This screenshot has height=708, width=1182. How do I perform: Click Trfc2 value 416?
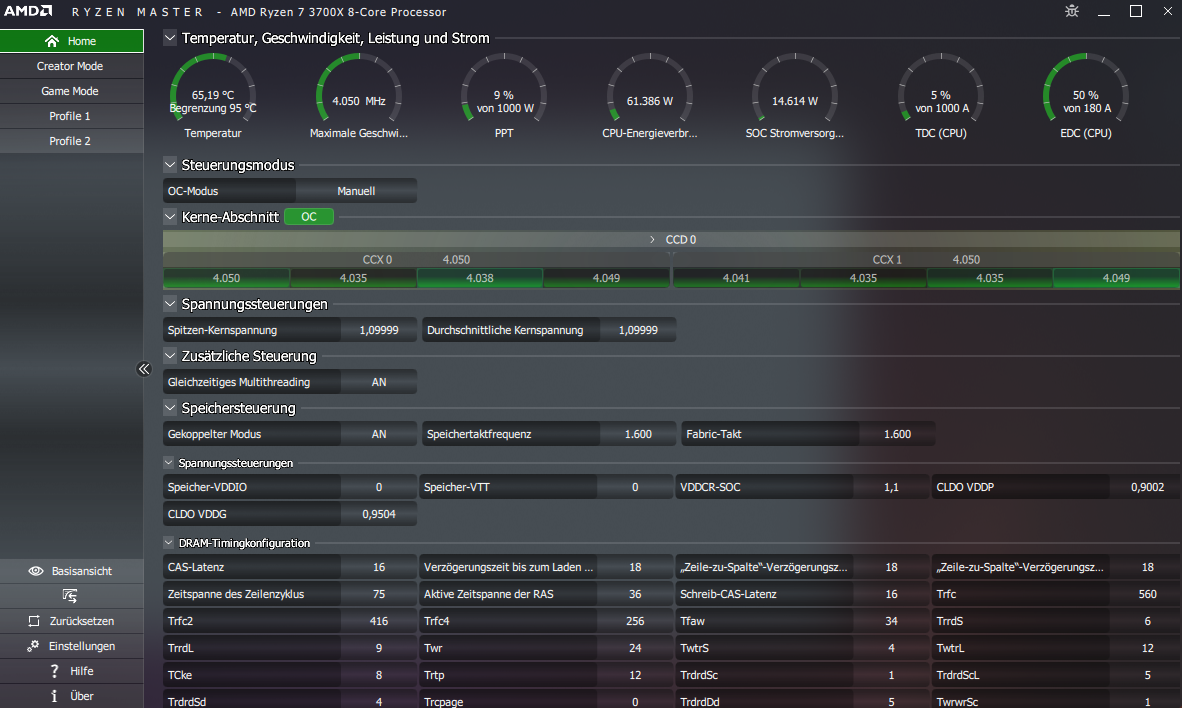coord(378,621)
